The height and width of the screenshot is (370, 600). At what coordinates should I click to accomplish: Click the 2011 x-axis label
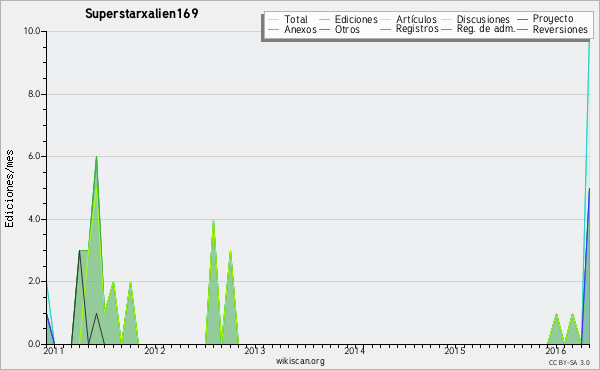click(x=54, y=351)
